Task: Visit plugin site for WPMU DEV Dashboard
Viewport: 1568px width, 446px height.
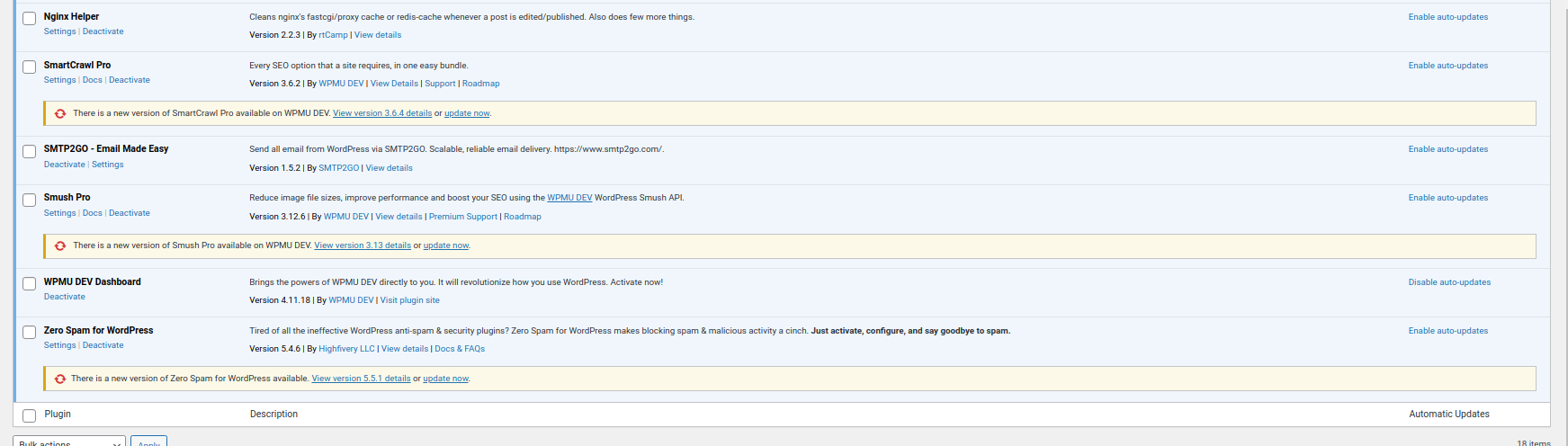Action: 409,300
